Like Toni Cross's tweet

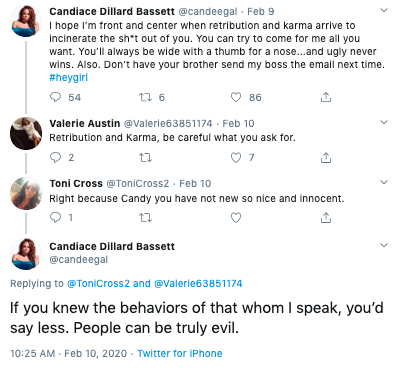236,218
